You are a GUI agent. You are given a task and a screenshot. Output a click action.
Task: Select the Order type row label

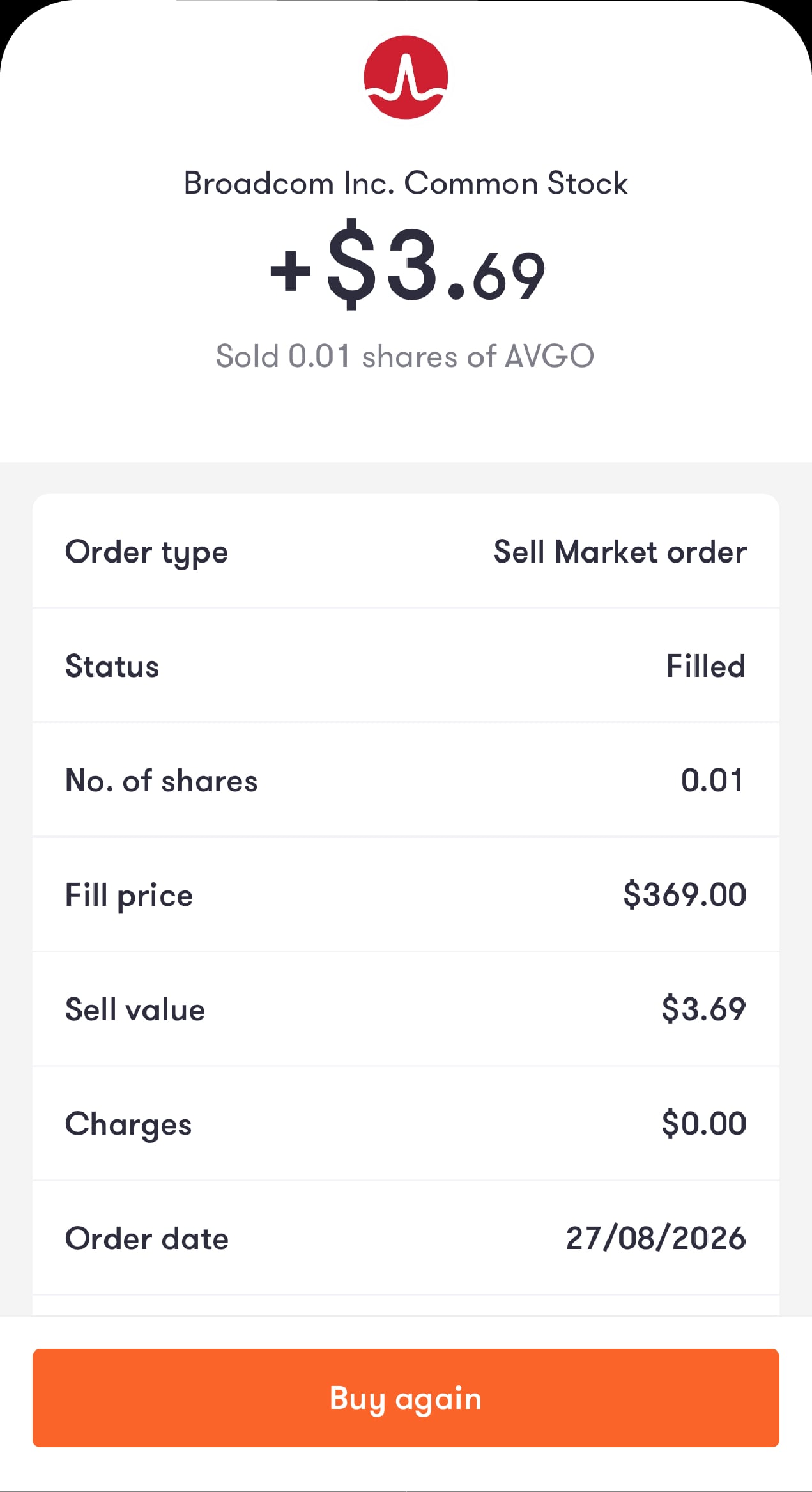[x=146, y=552]
